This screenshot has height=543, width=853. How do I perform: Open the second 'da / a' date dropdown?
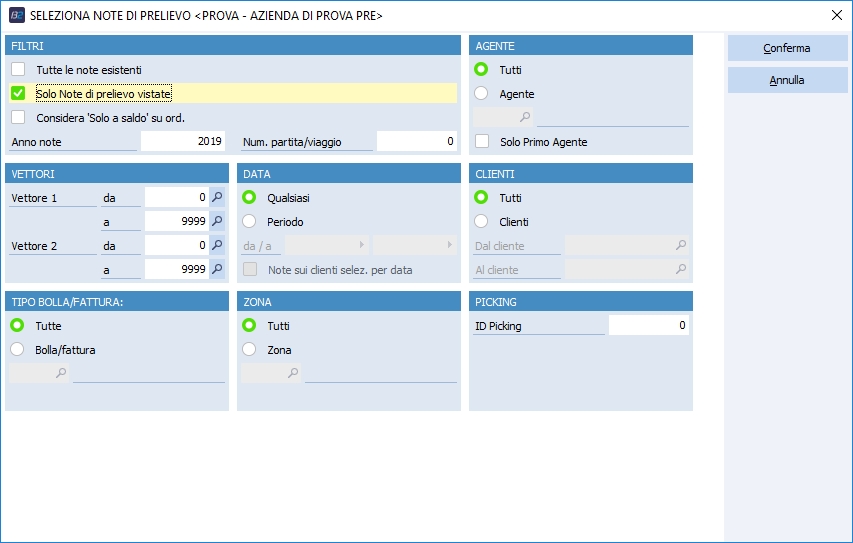[414, 246]
